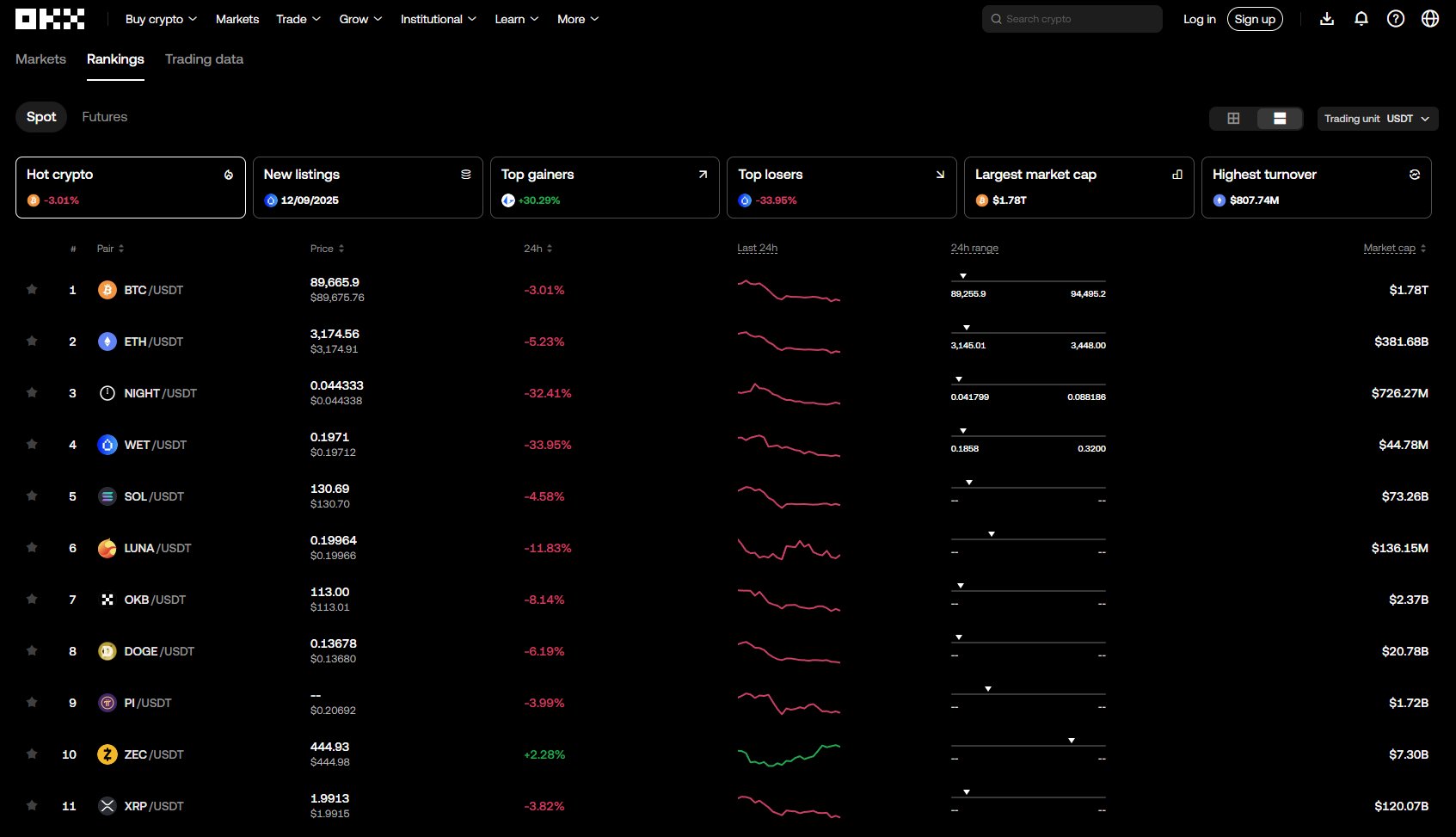Click the Solana coin icon

pos(108,496)
